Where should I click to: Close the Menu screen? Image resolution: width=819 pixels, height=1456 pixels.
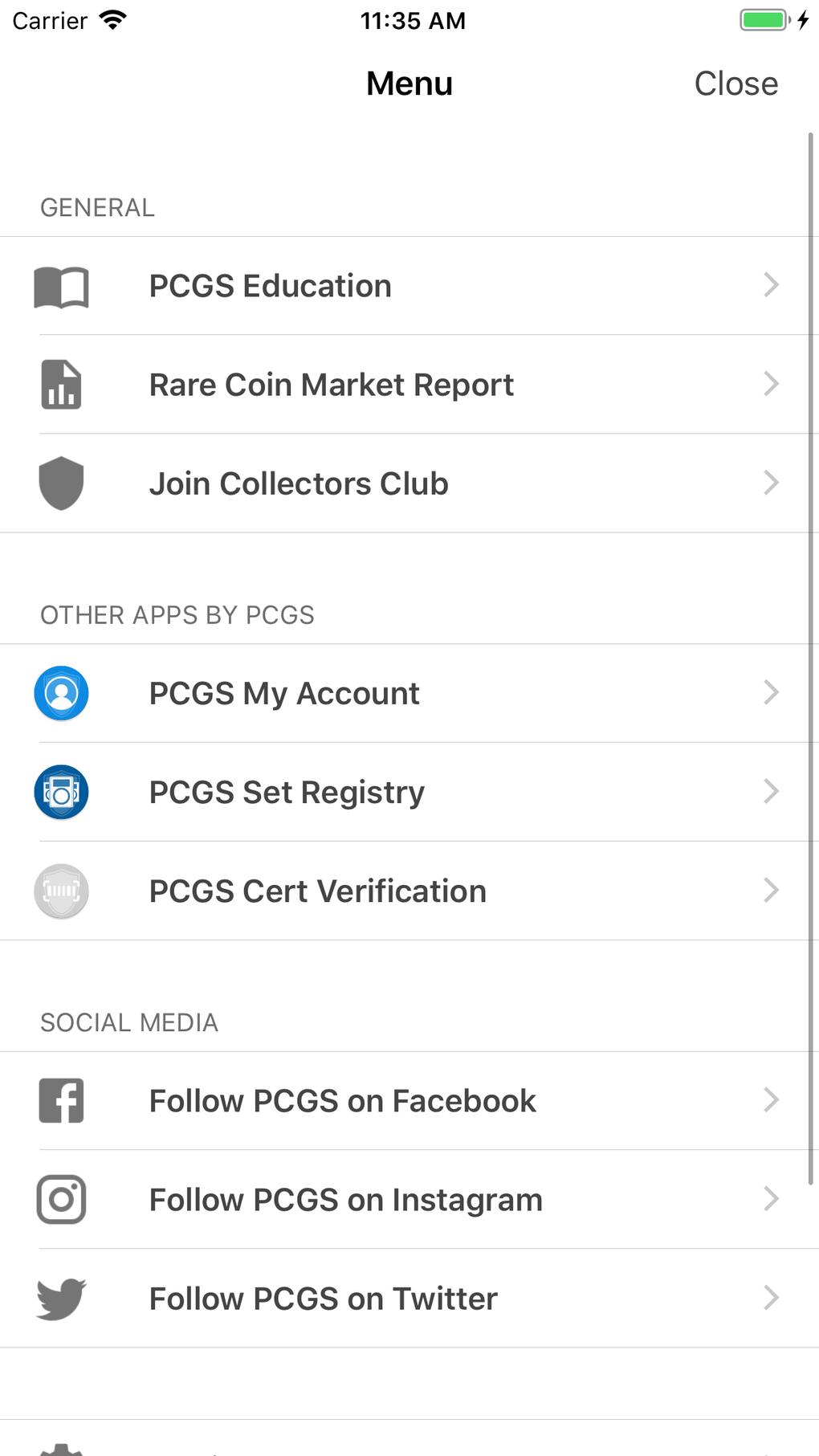click(x=735, y=84)
